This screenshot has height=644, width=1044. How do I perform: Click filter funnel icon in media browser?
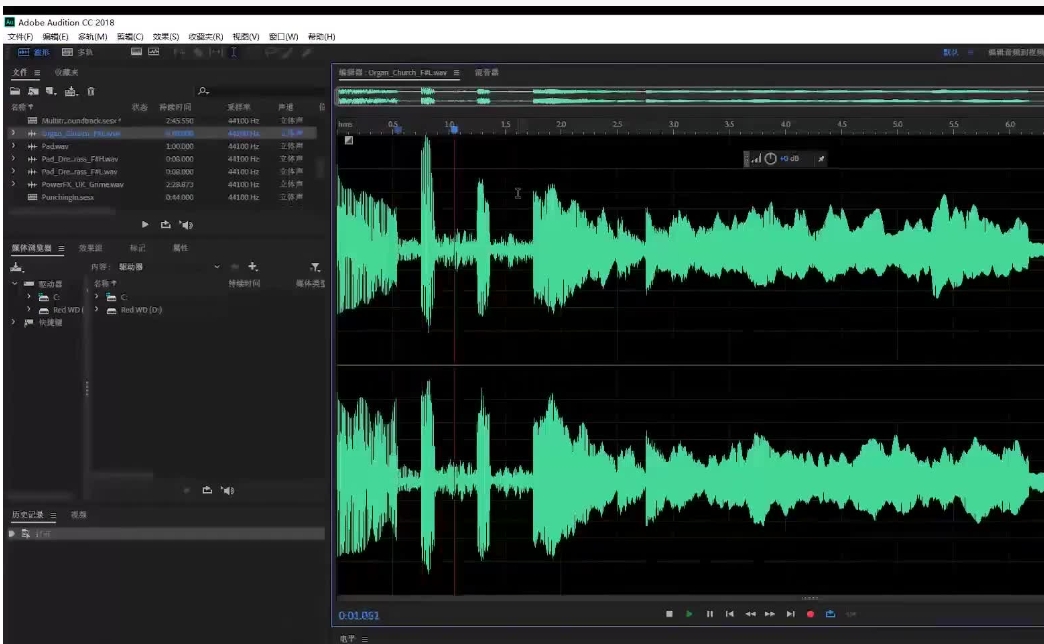pyautogui.click(x=315, y=267)
